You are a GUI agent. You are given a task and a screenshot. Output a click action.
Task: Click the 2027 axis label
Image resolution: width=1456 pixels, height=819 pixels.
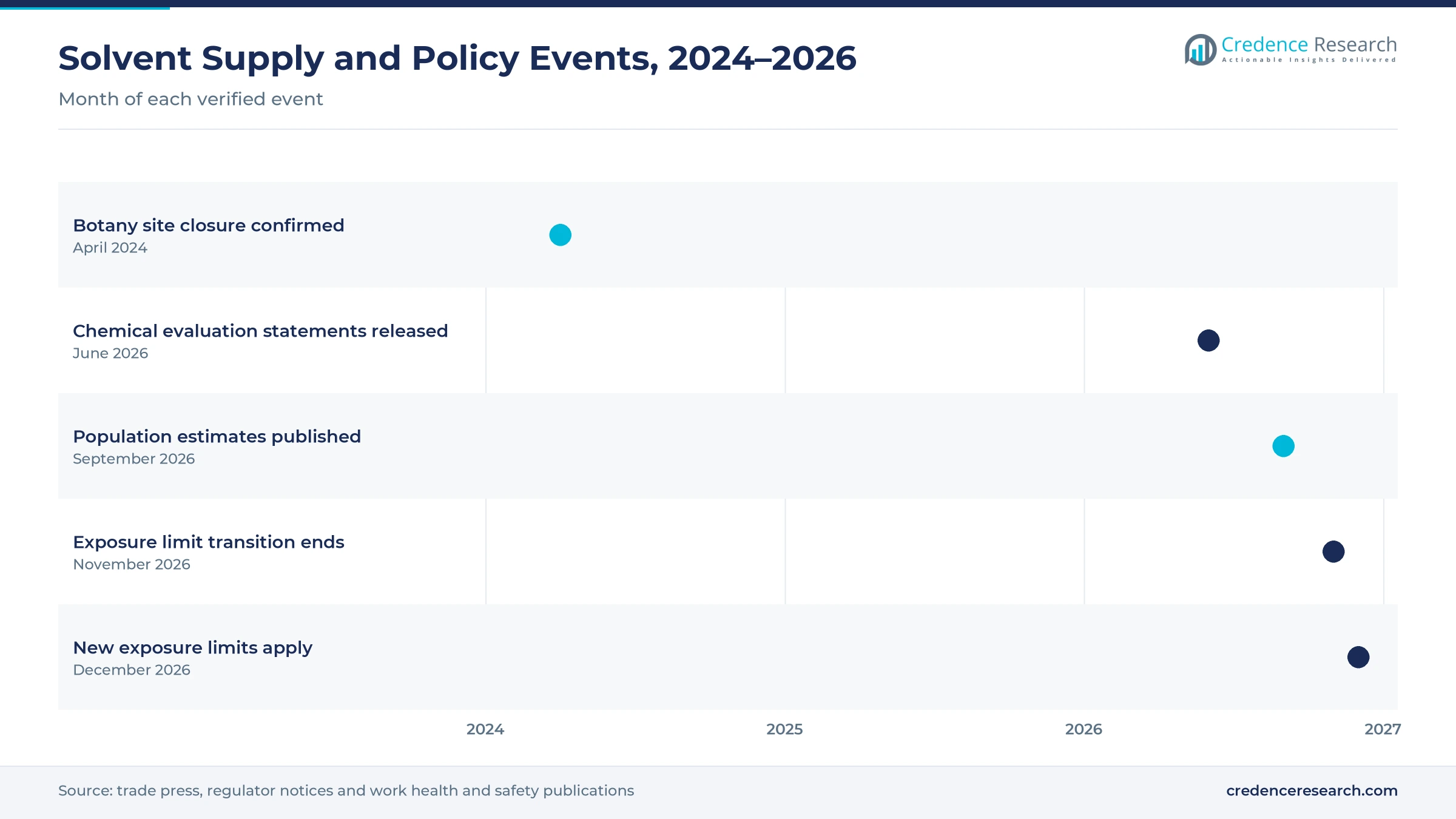(1383, 729)
